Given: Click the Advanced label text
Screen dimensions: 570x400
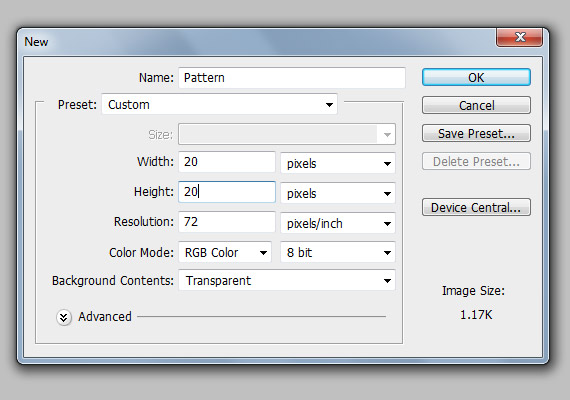Looking at the screenshot, I should (x=105, y=317).
